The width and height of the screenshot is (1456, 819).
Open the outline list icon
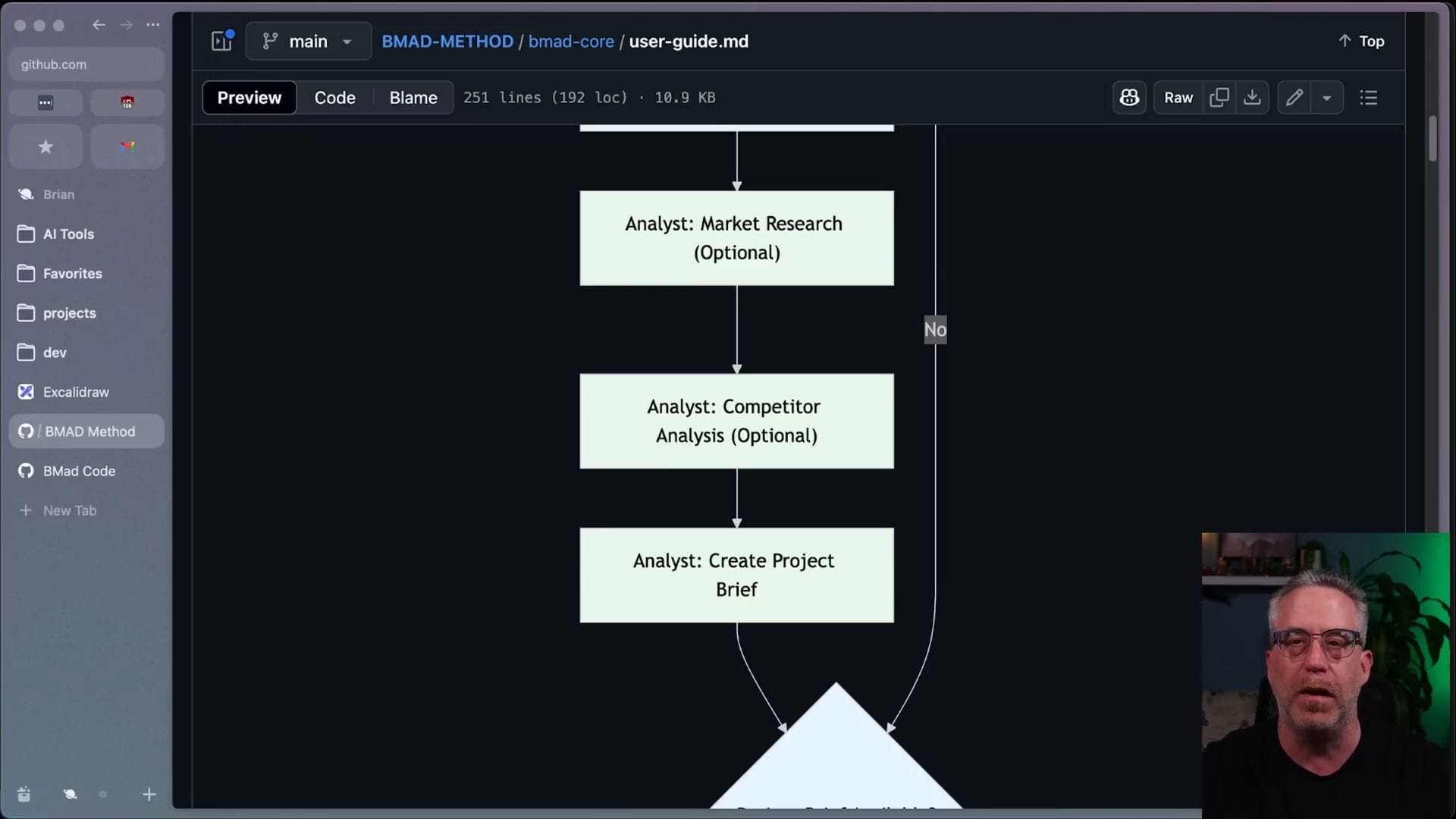(x=1369, y=98)
